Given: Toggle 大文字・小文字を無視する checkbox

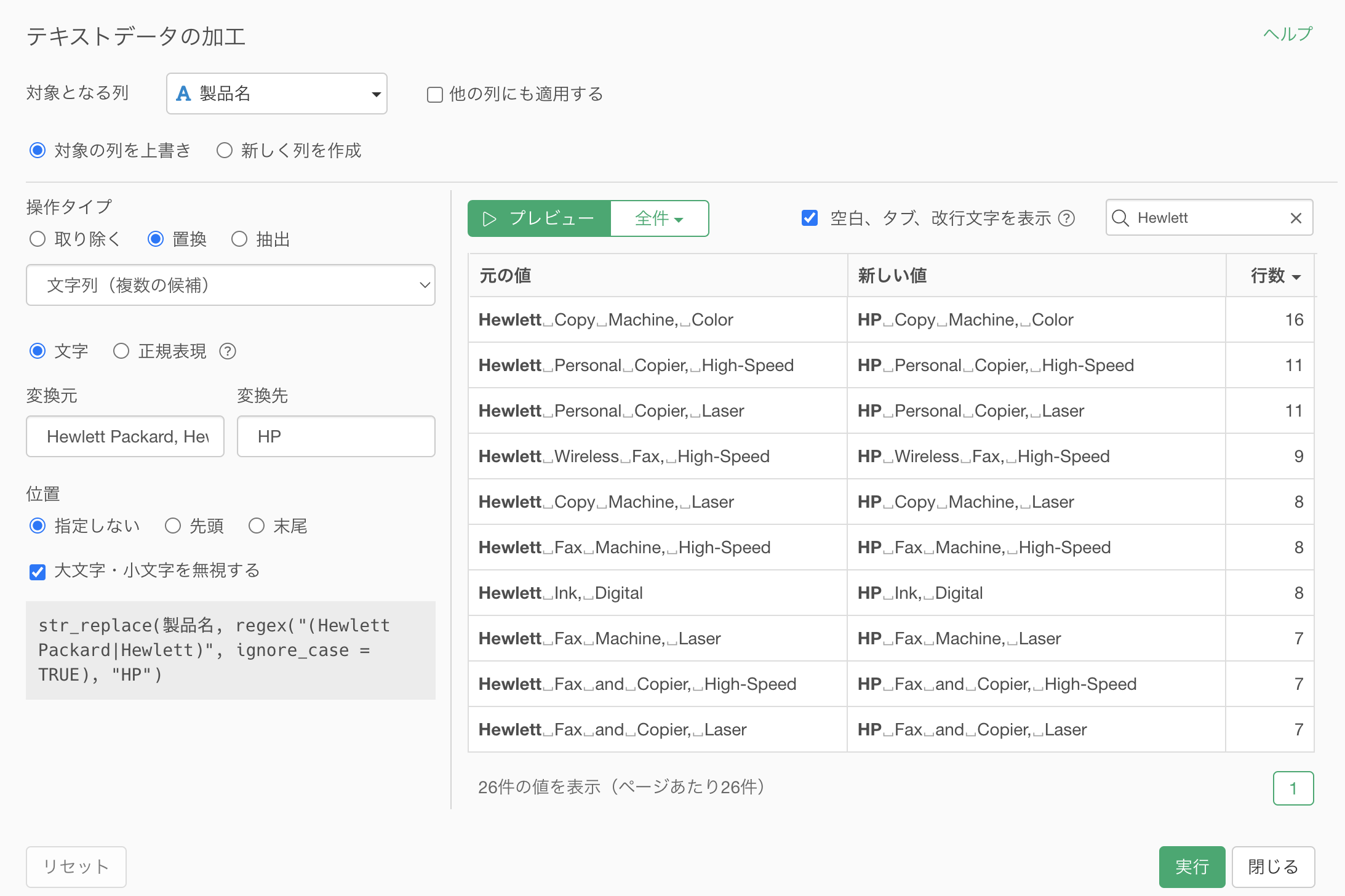Looking at the screenshot, I should (38, 572).
